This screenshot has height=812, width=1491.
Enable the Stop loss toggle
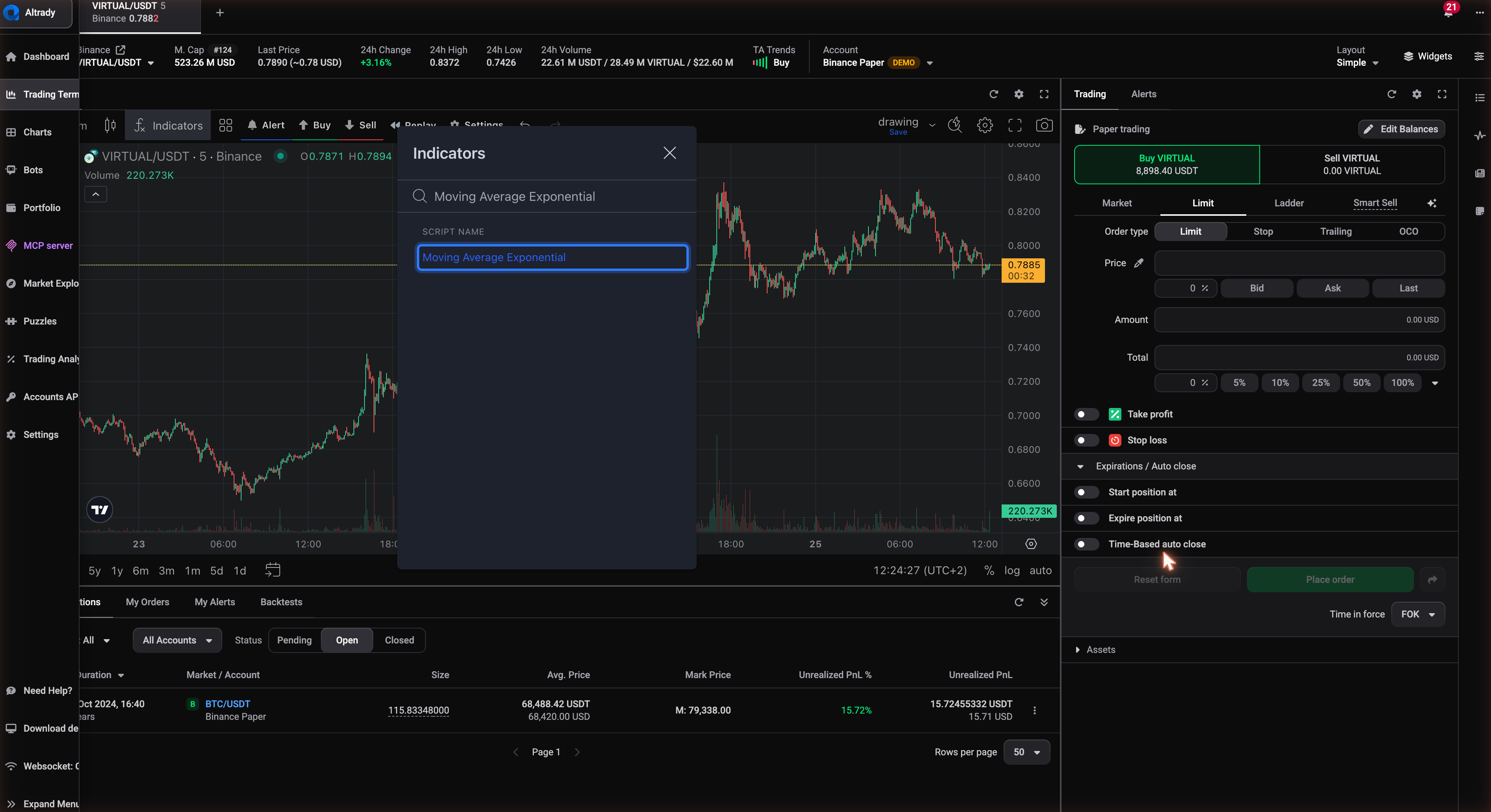pos(1086,440)
